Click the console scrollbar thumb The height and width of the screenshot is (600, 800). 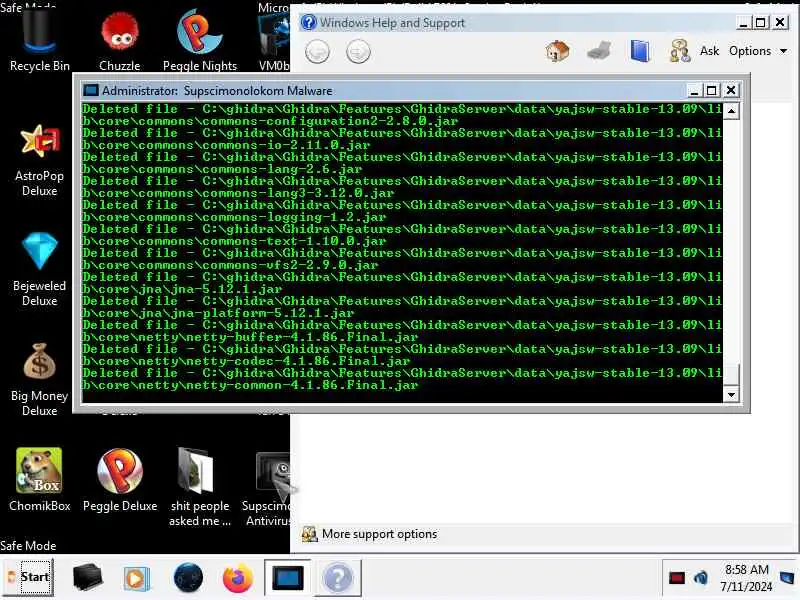[731, 376]
